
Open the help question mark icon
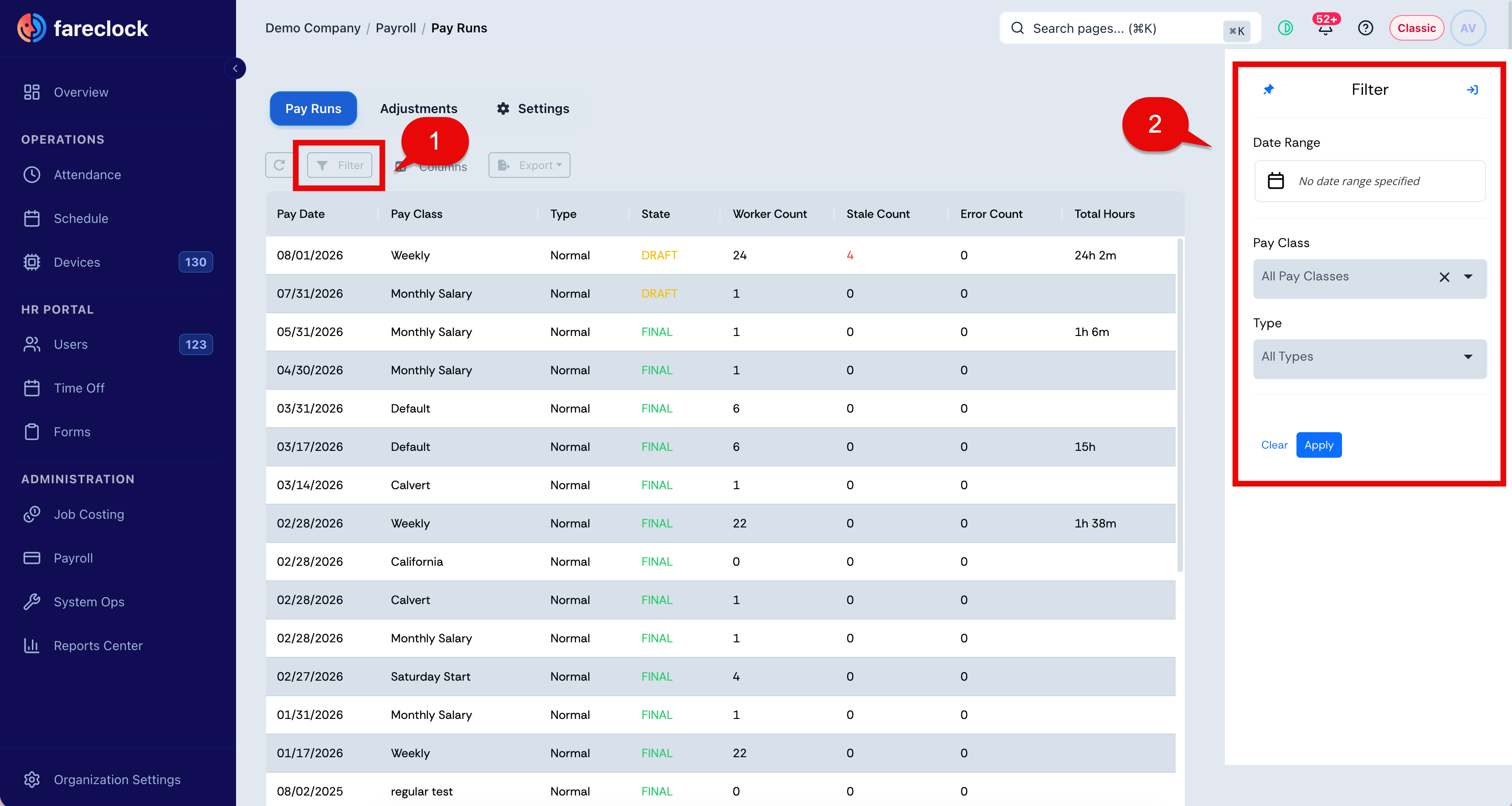[1365, 28]
